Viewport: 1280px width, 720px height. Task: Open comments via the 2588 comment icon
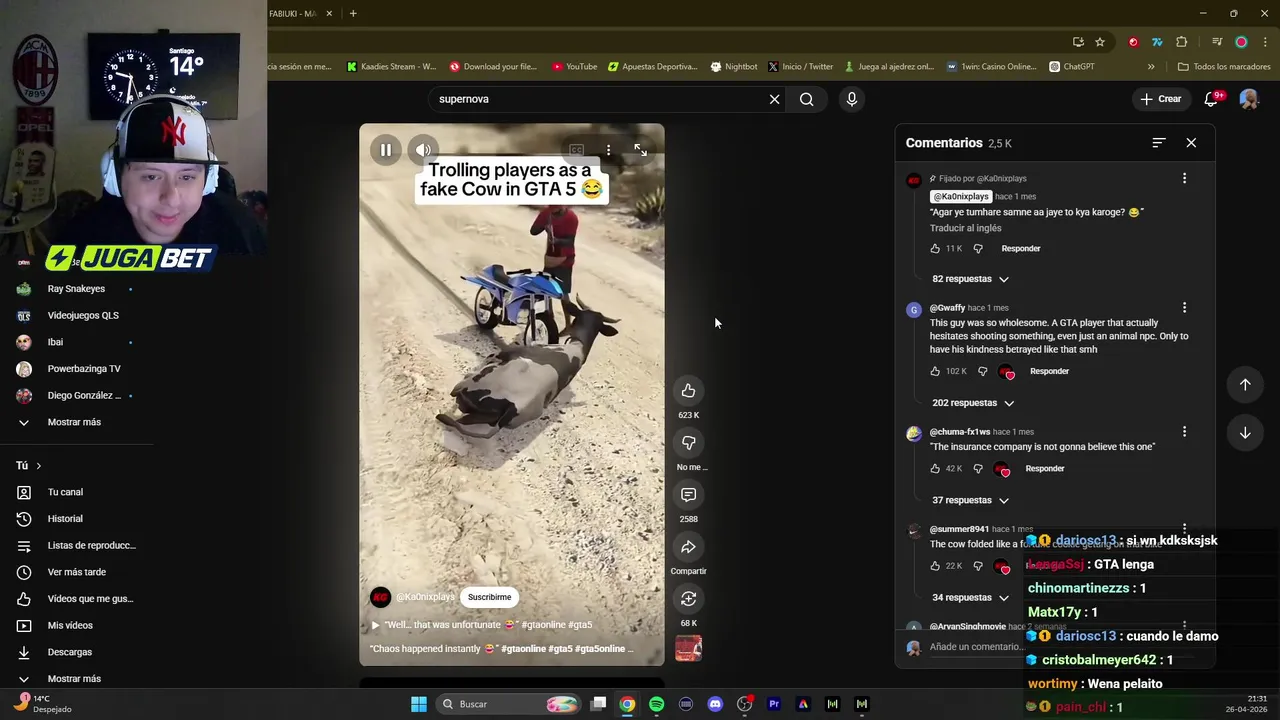click(688, 494)
